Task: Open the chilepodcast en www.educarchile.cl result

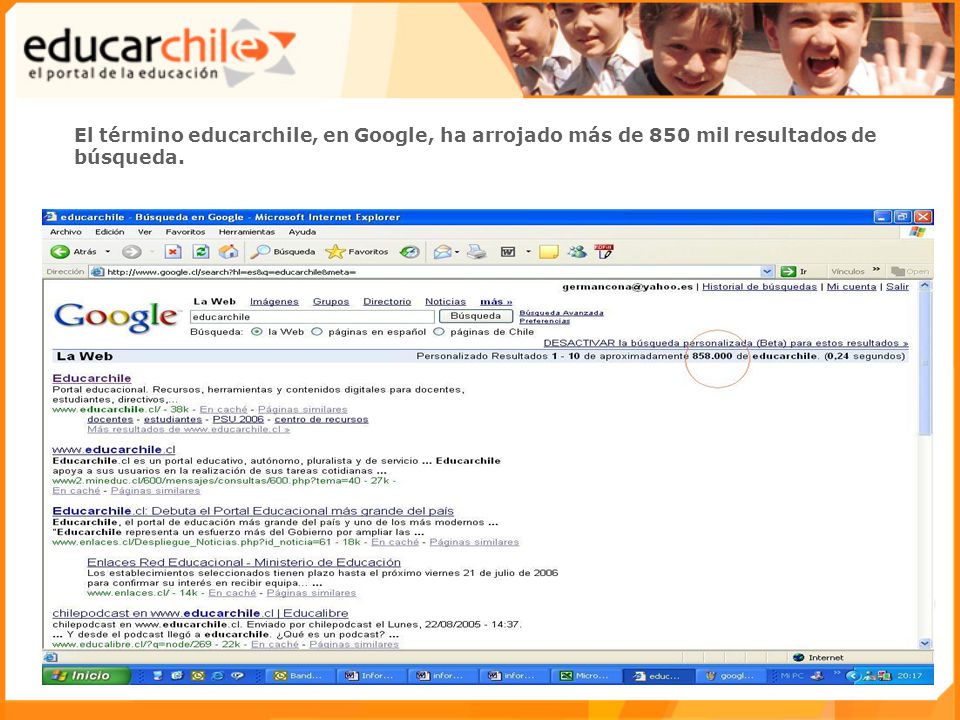Action: [200, 613]
